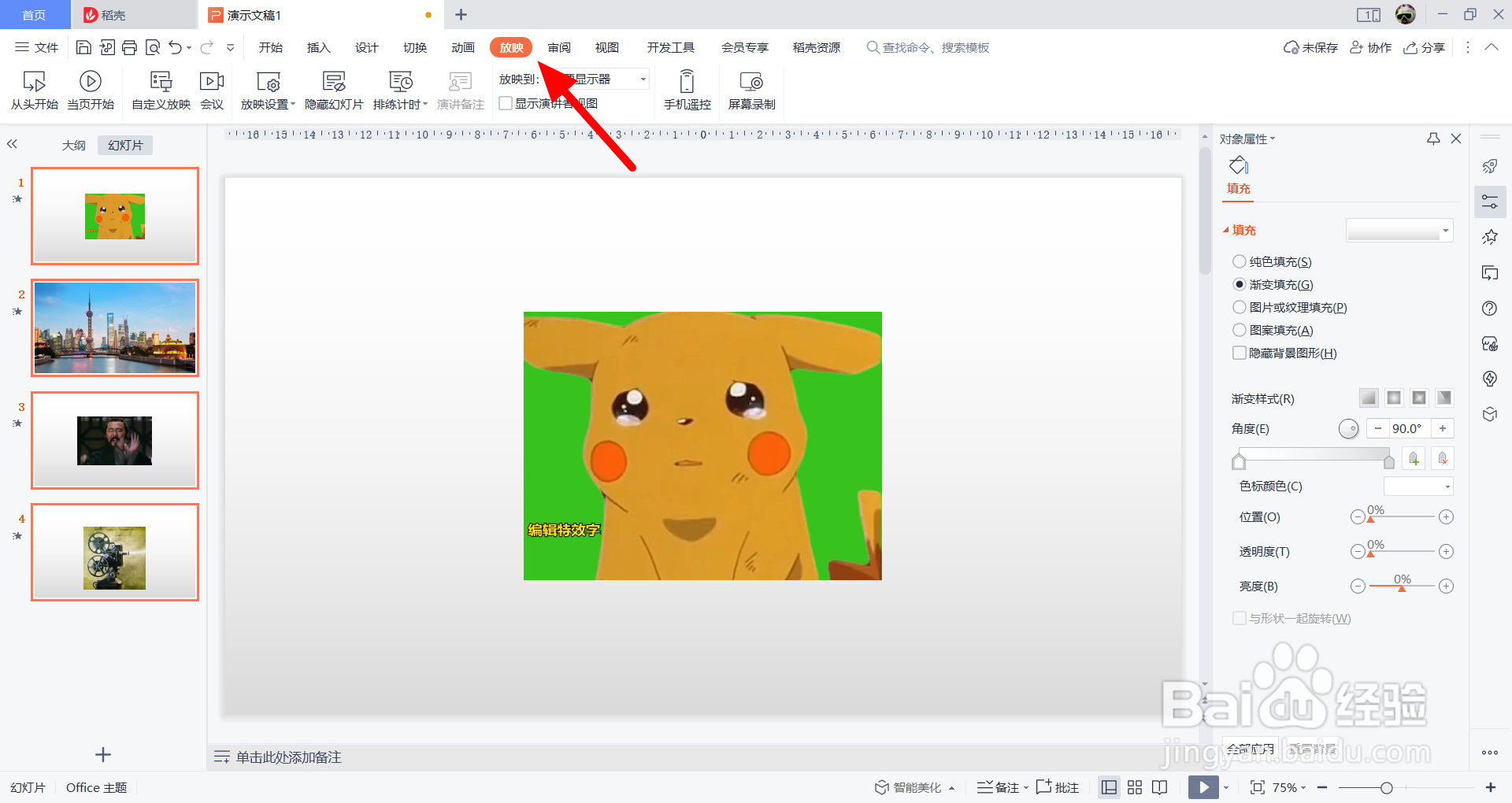Click the undo arrow icon
This screenshot has height=803, width=1512.
click(x=176, y=47)
